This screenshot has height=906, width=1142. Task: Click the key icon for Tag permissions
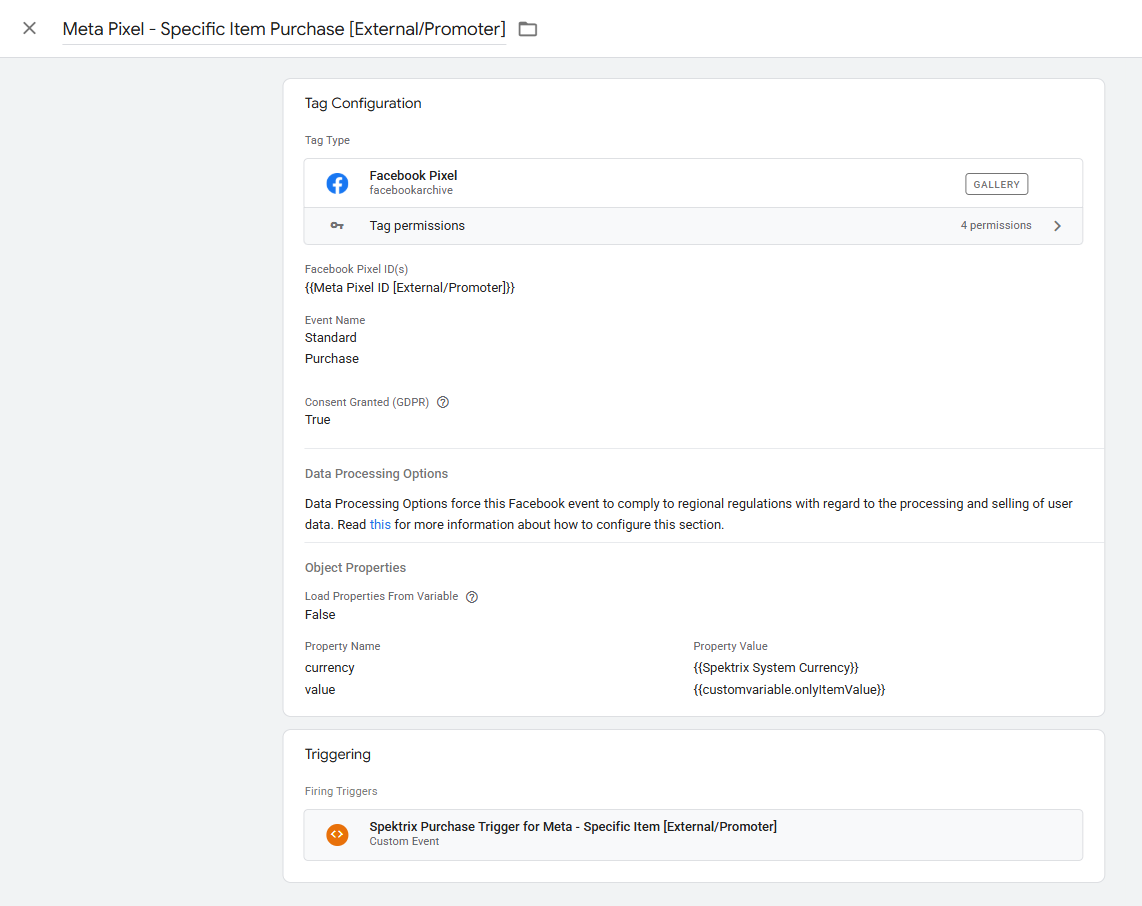[x=337, y=226]
